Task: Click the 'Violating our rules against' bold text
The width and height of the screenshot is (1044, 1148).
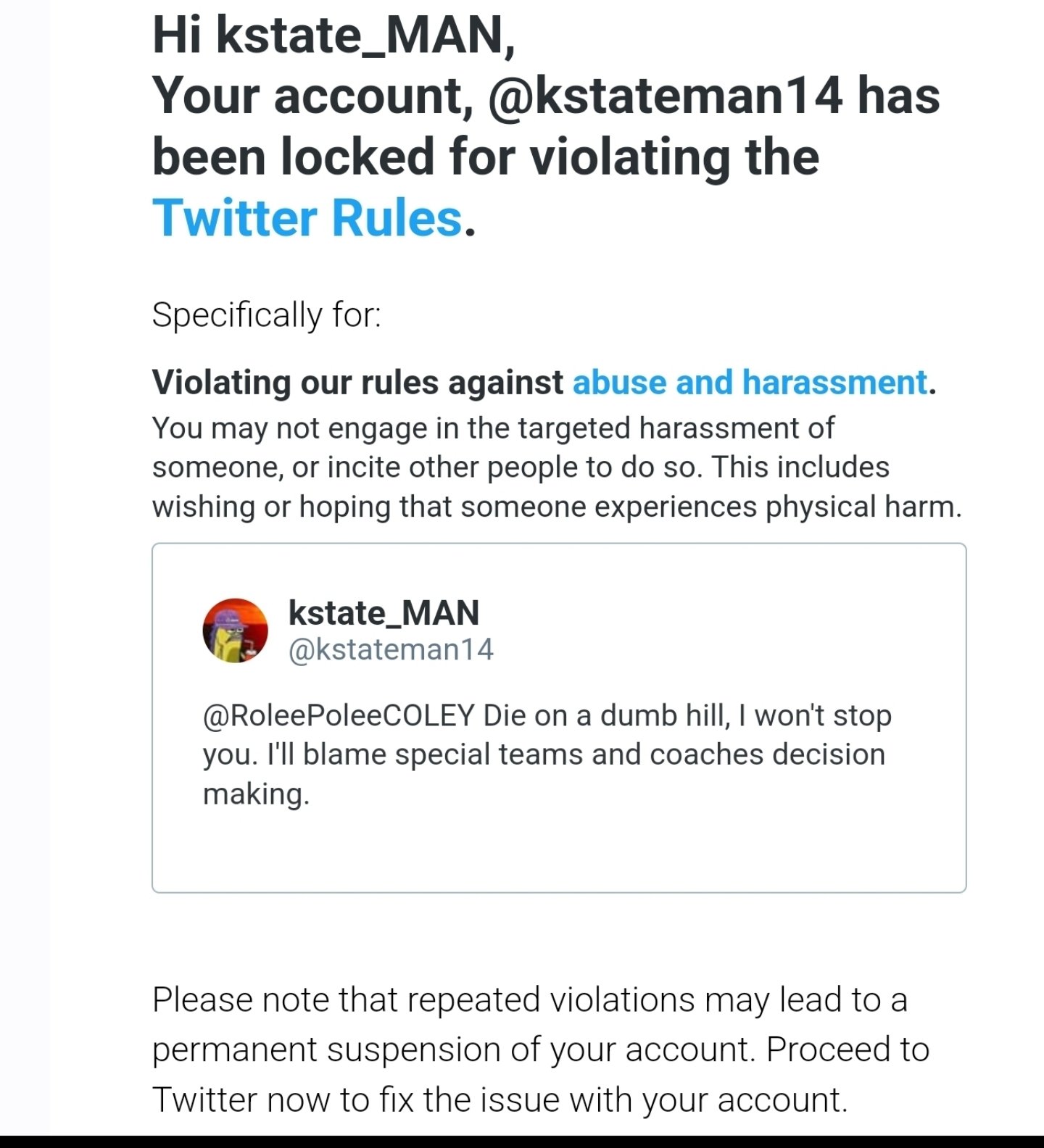Action: pyautogui.click(x=357, y=383)
